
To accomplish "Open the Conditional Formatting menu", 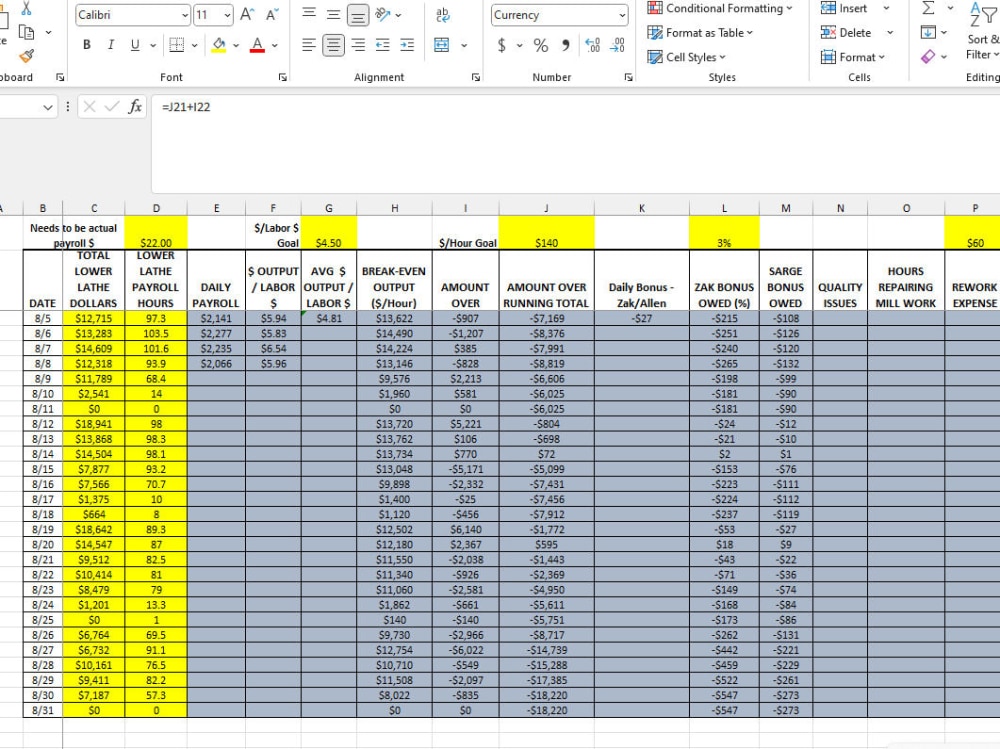I will [719, 8].
